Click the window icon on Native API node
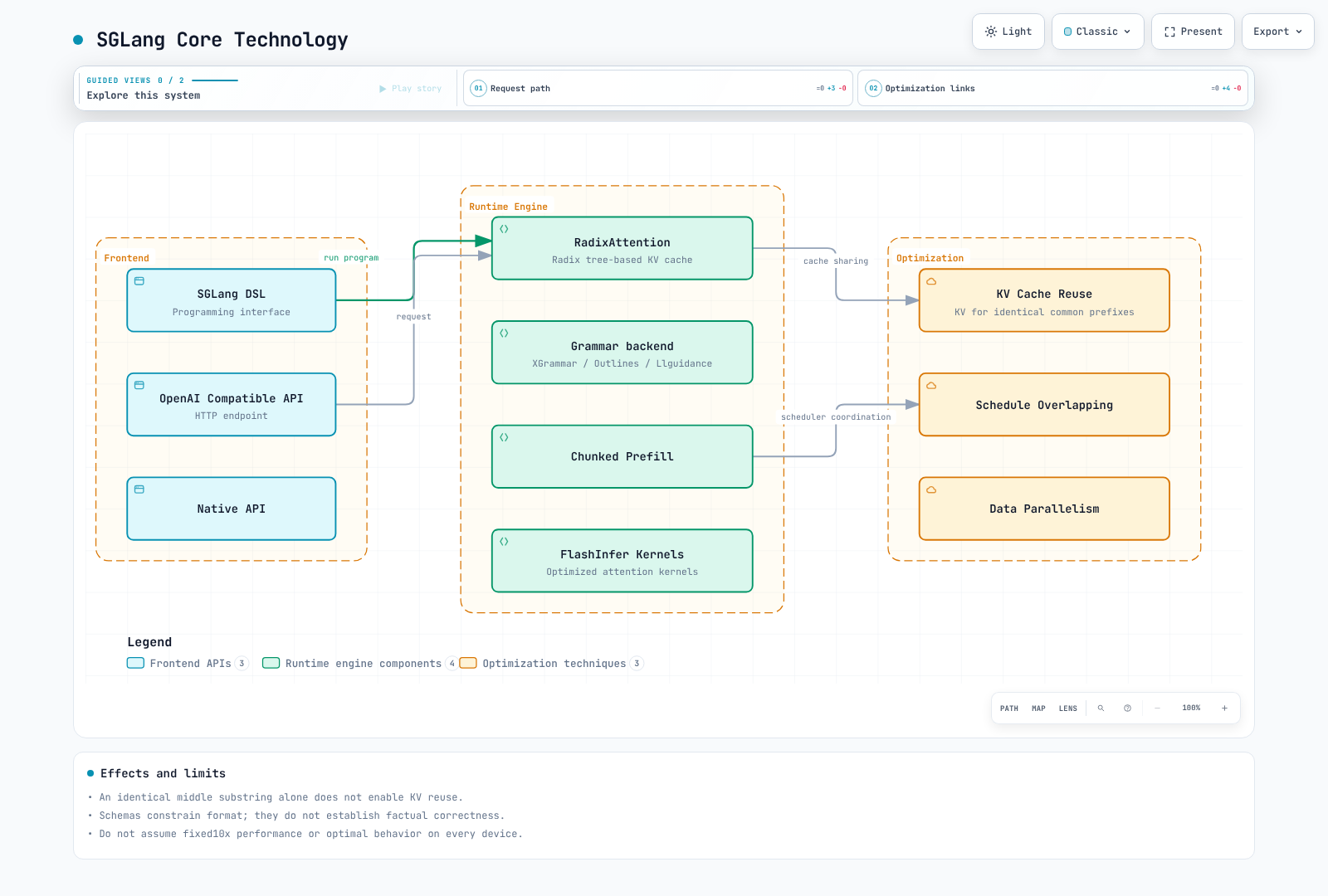The width and height of the screenshot is (1328, 896). pyautogui.click(x=139, y=489)
